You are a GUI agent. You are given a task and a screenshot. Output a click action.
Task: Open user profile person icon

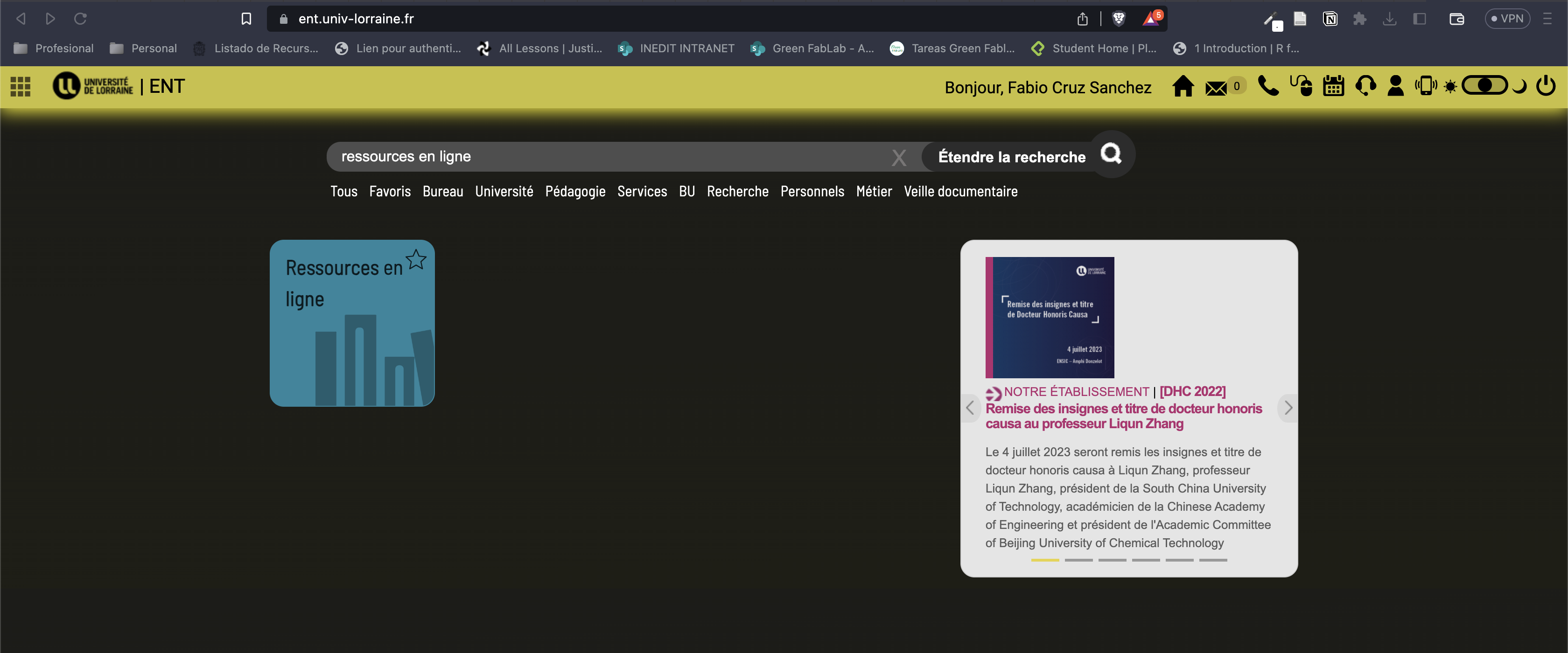point(1395,86)
